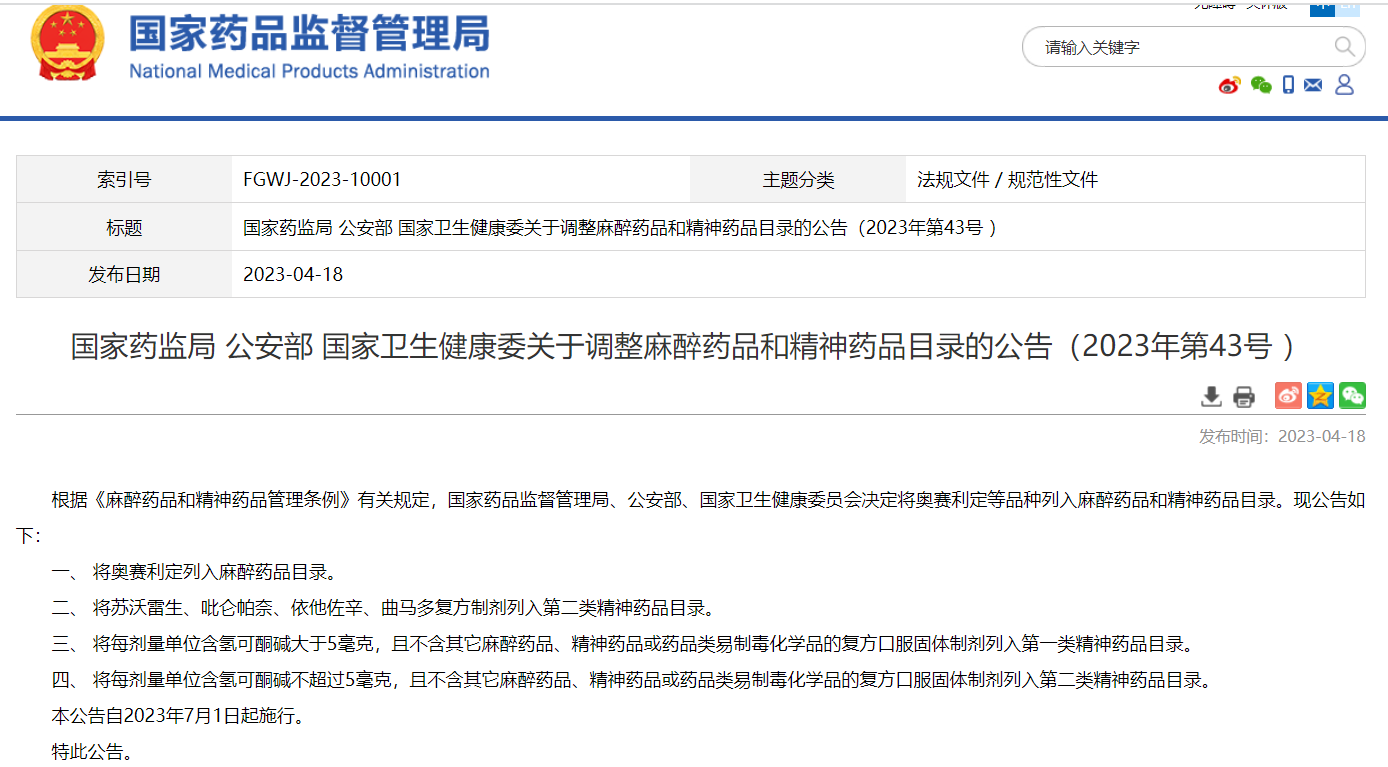Click the 主题分类 table label
Image resolution: width=1388 pixels, height=767 pixels.
[798, 180]
